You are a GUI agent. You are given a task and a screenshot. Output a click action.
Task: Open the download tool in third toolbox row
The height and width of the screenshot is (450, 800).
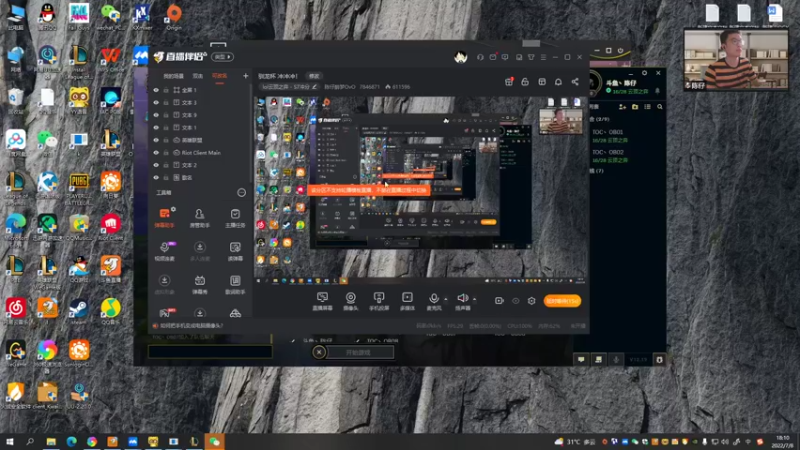pos(164,285)
